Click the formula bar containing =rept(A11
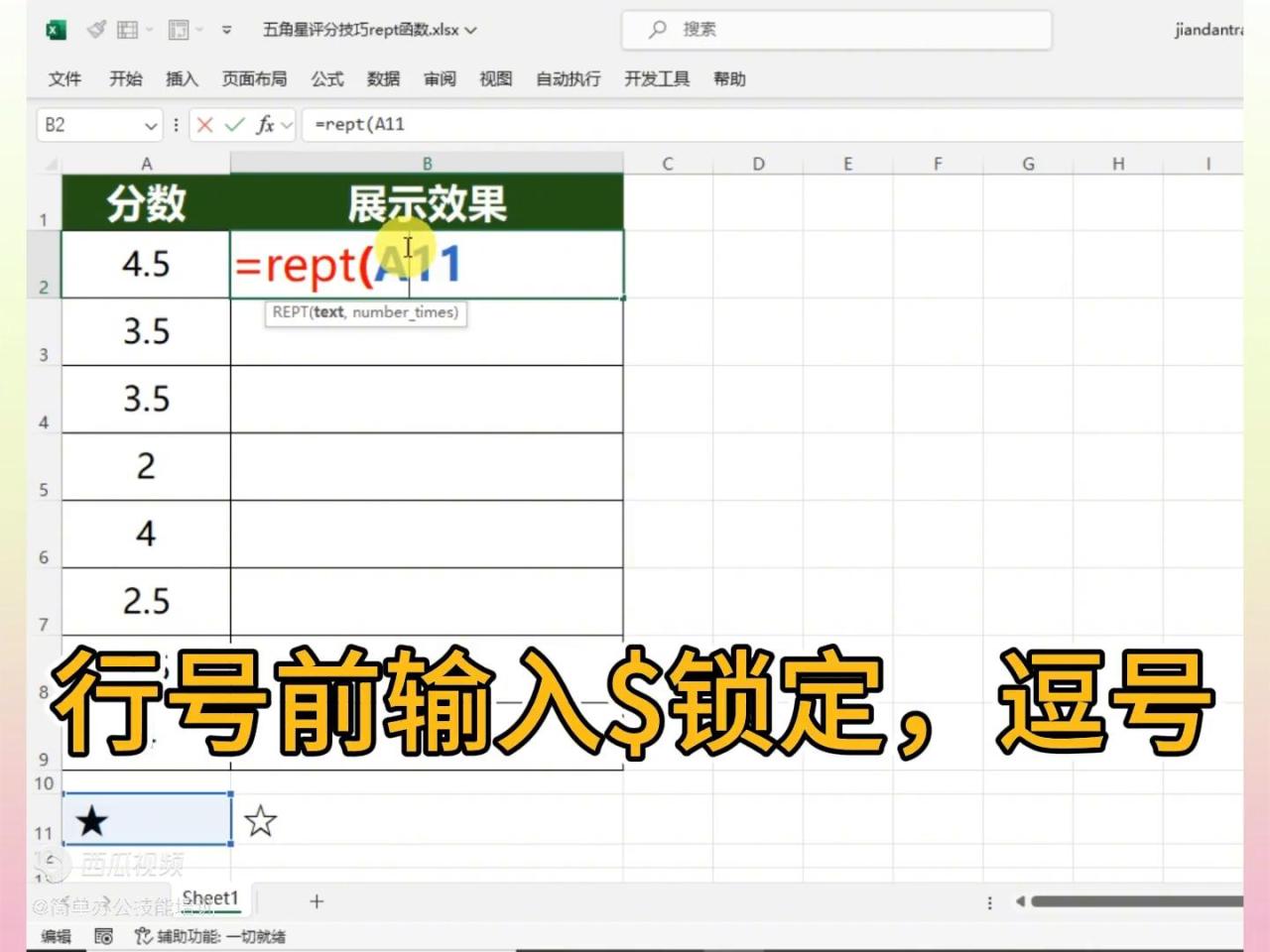1270x952 pixels. [x=772, y=125]
